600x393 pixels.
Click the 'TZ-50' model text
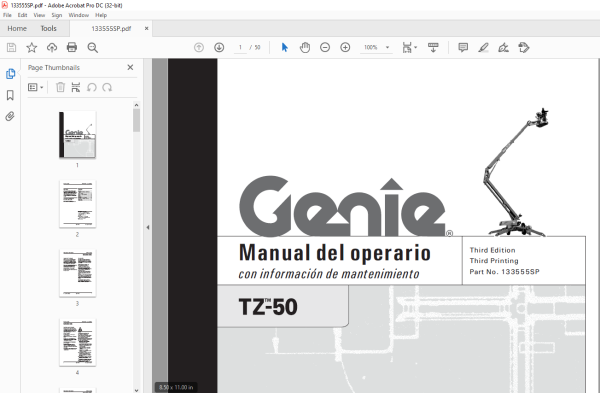pos(268,307)
